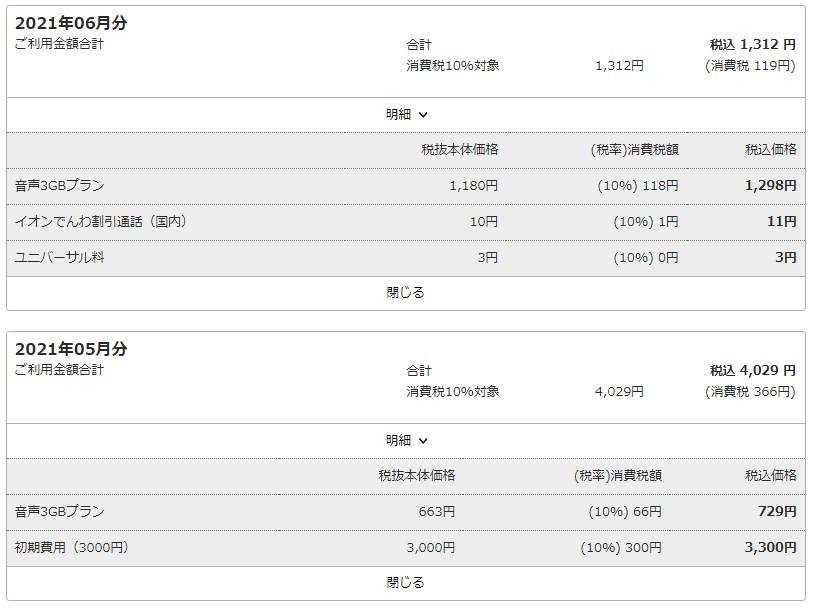Click the May 音声3GBプラン row

406,512
